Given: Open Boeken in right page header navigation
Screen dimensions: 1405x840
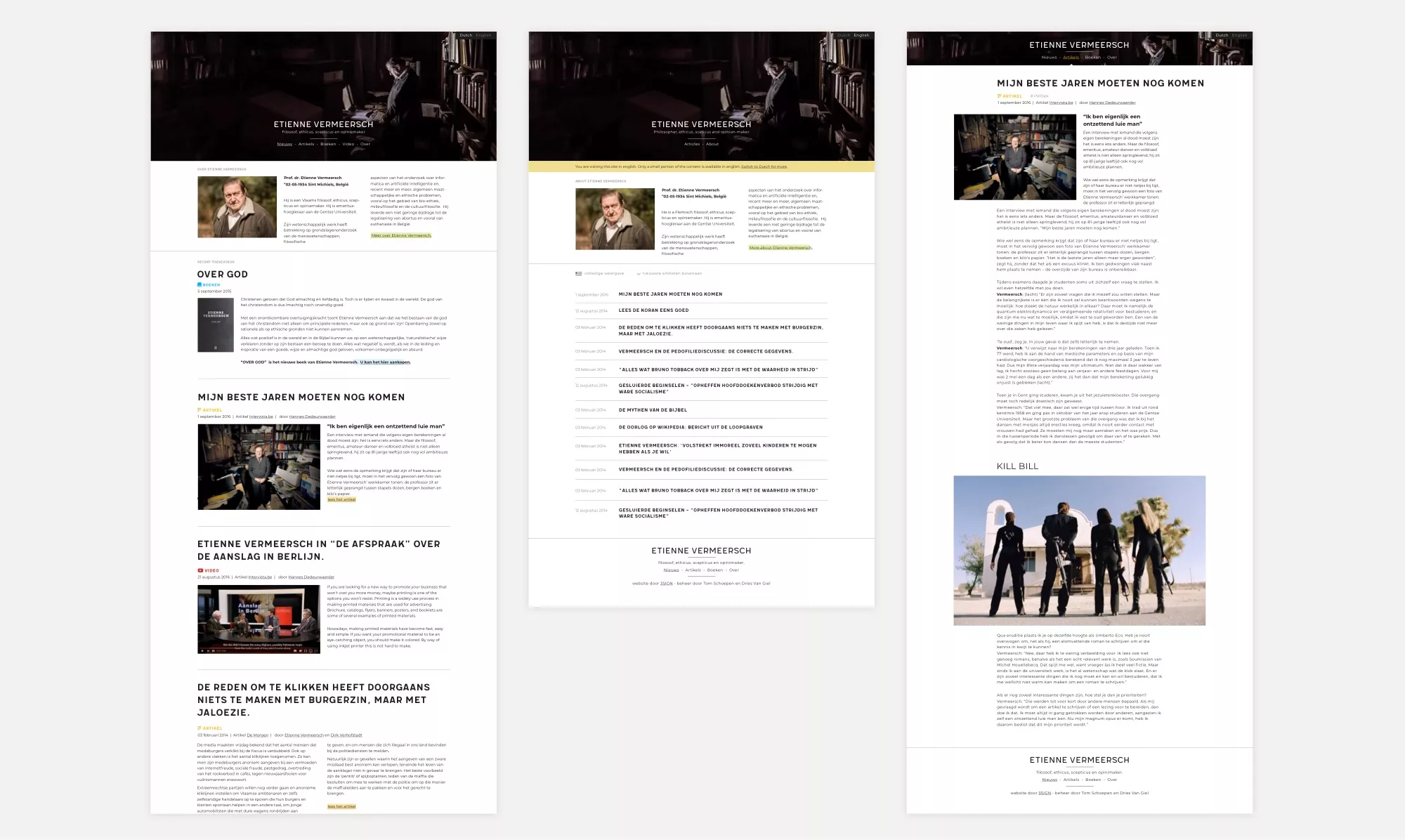Looking at the screenshot, I should (x=1092, y=58).
